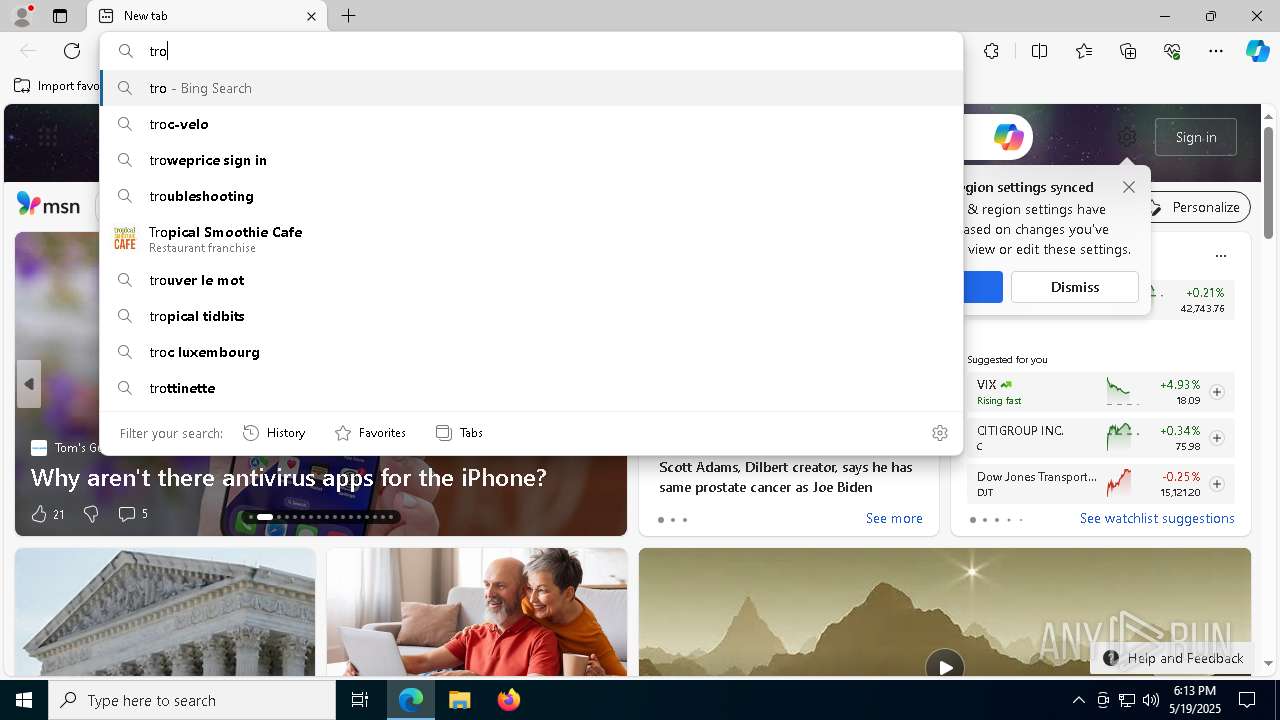Click the msn logo
Screen dimensions: 1280x720
48,205
